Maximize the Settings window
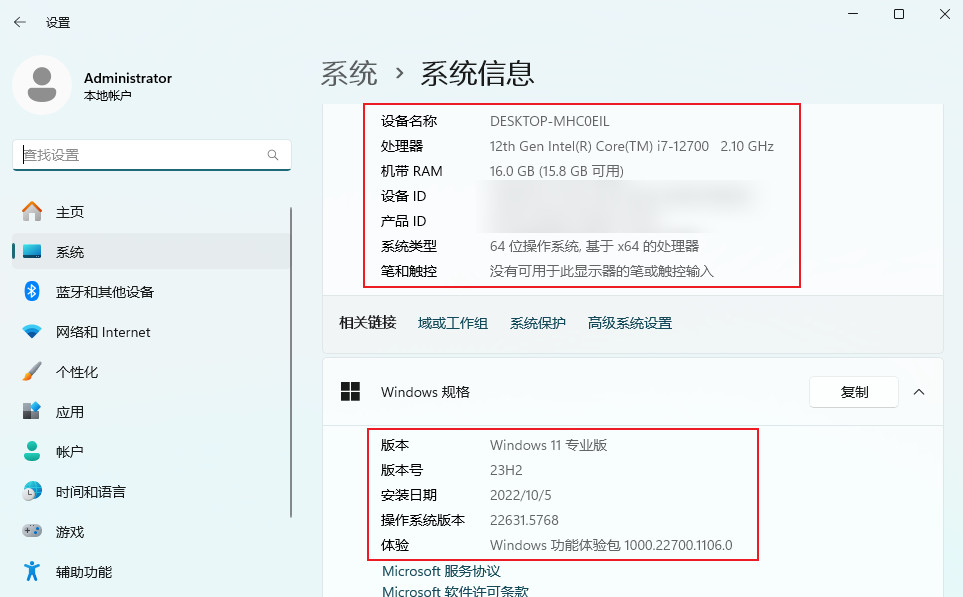Viewport: 963px width, 597px height. pos(899,14)
